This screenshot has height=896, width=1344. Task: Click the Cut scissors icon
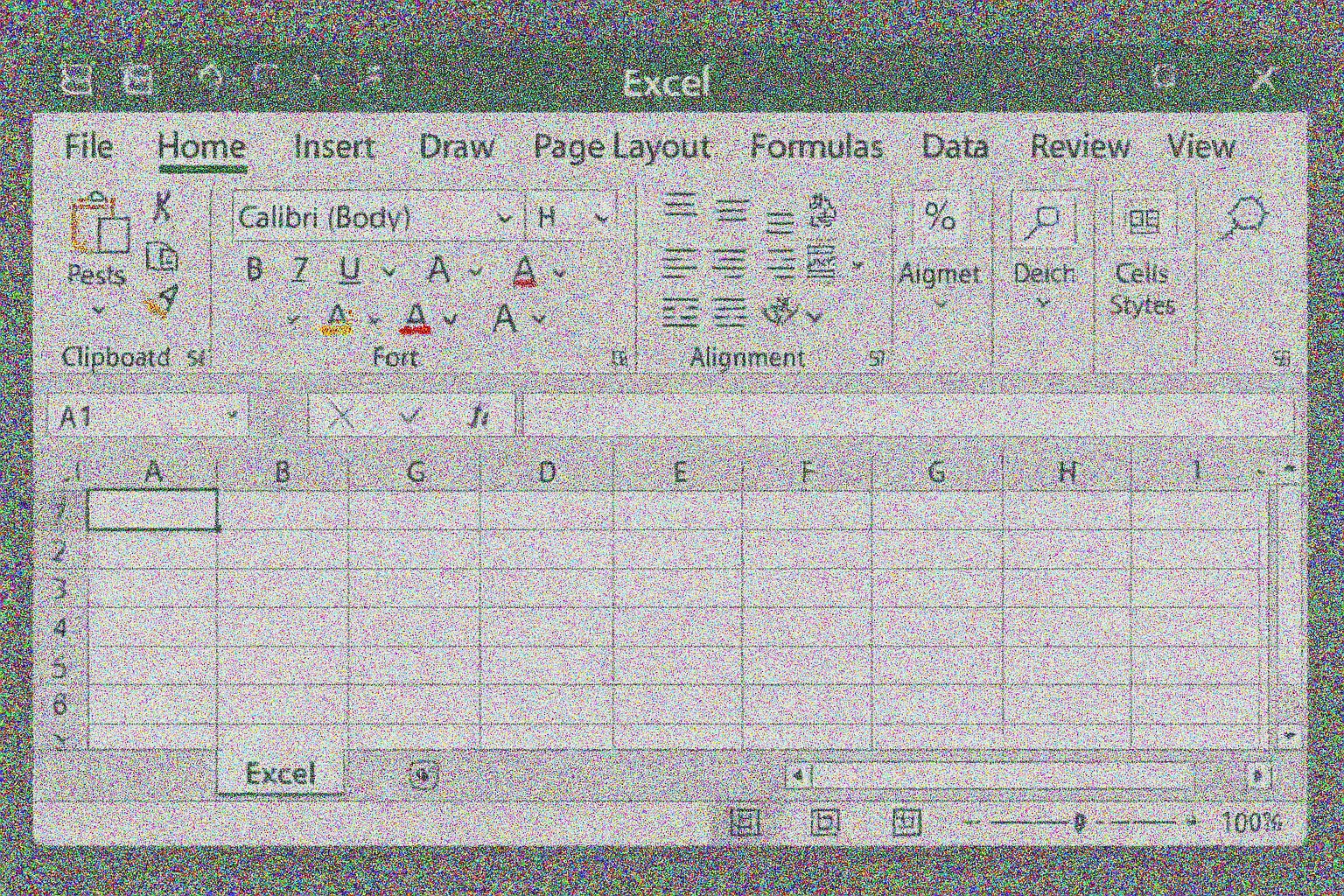[x=162, y=207]
